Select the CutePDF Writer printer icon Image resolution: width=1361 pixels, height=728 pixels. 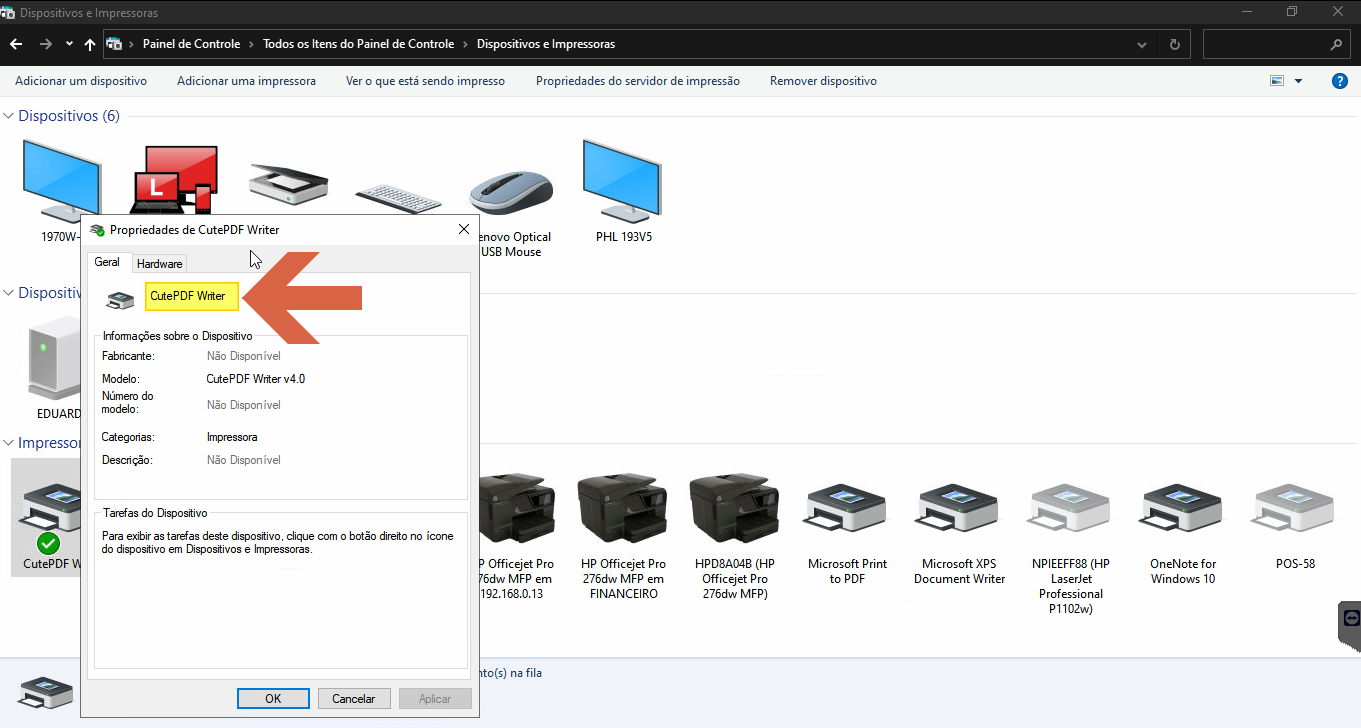(x=48, y=517)
